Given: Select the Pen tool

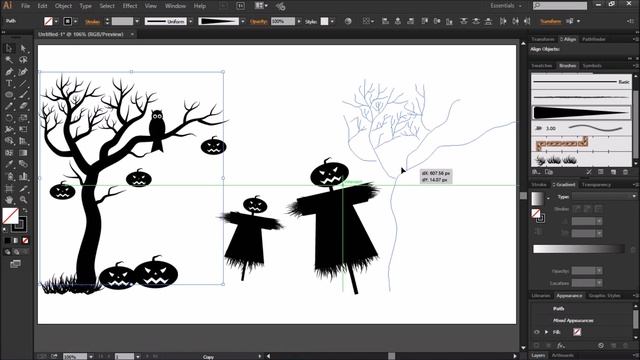Looking at the screenshot, I should coord(9,72).
